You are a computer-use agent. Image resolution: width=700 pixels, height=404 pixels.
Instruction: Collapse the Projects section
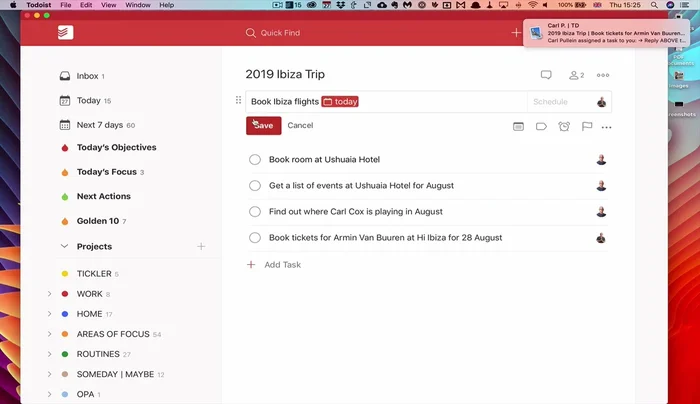(65, 246)
